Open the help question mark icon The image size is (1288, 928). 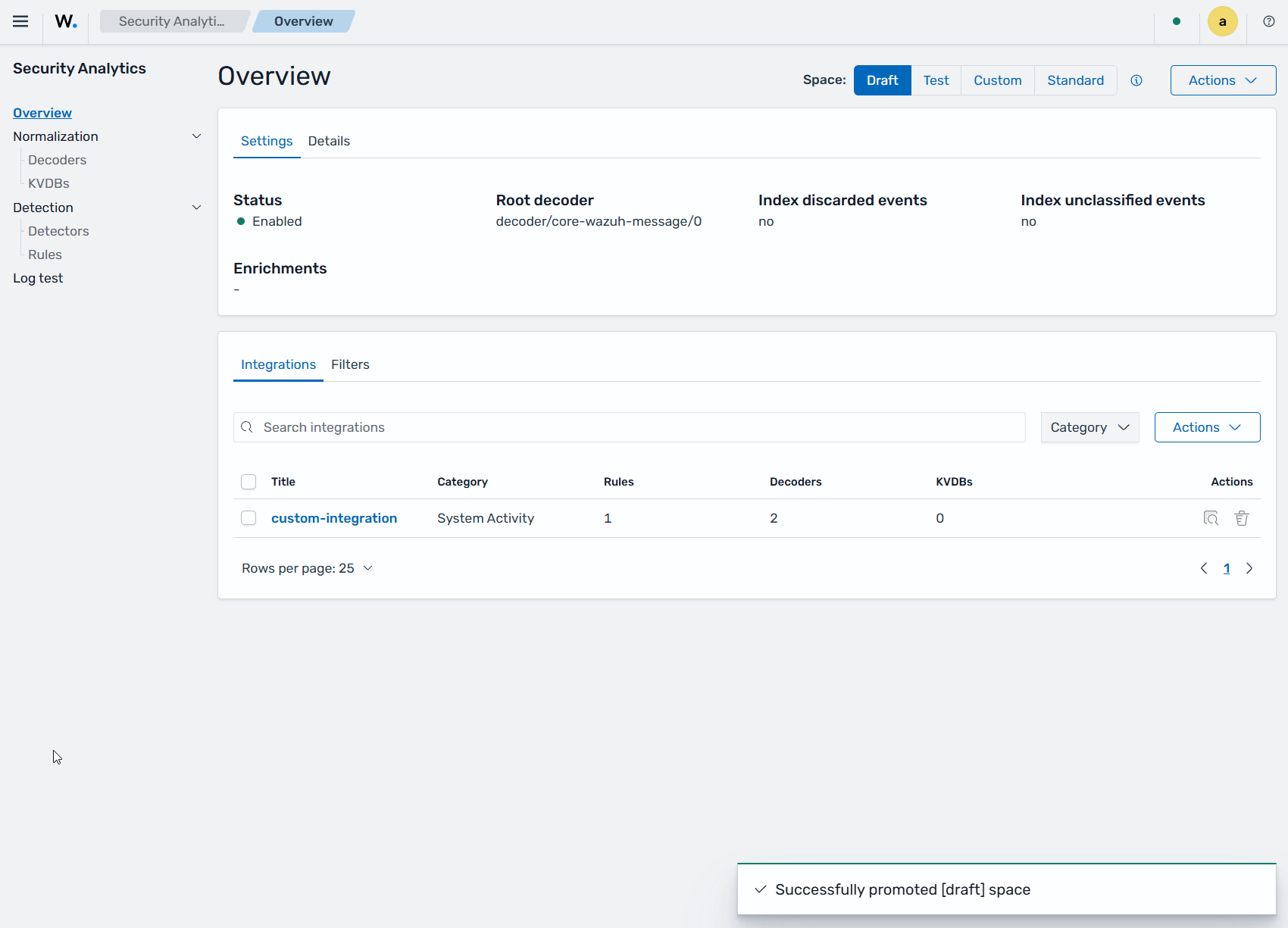(x=1269, y=21)
